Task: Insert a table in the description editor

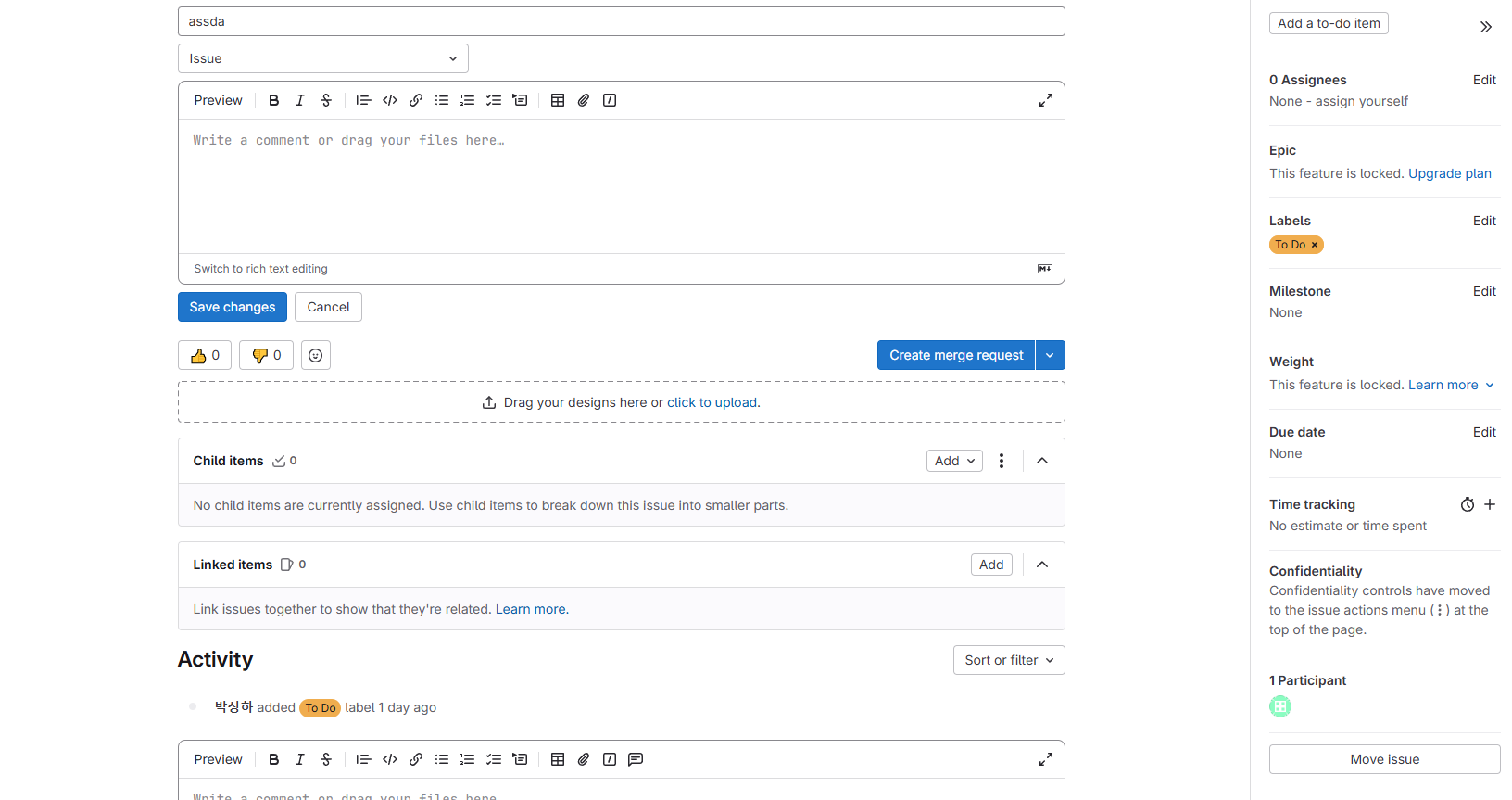Action: coord(558,100)
